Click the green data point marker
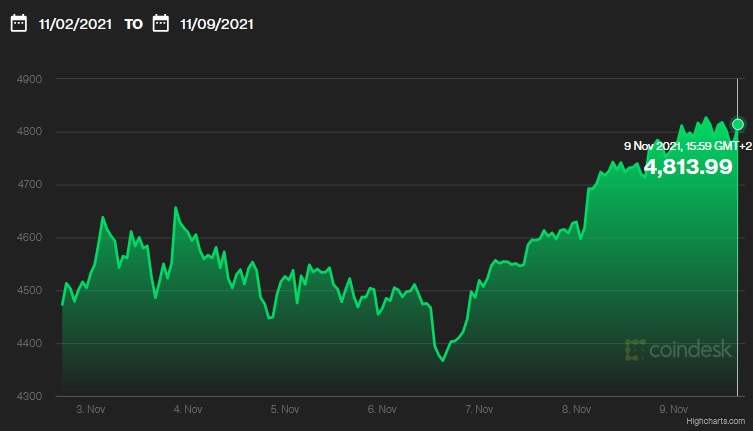753x431 pixels. [x=738, y=124]
